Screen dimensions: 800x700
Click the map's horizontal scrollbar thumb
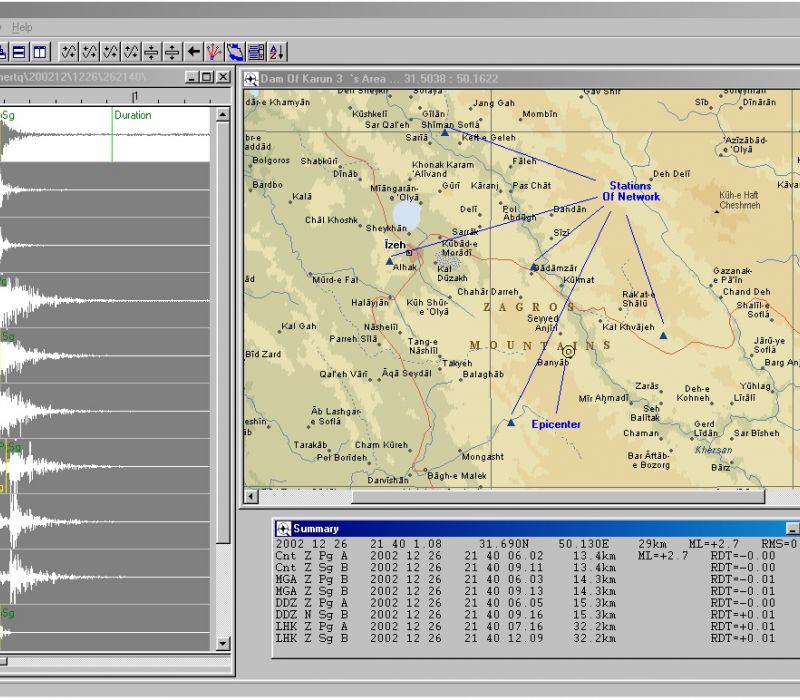(x=558, y=496)
